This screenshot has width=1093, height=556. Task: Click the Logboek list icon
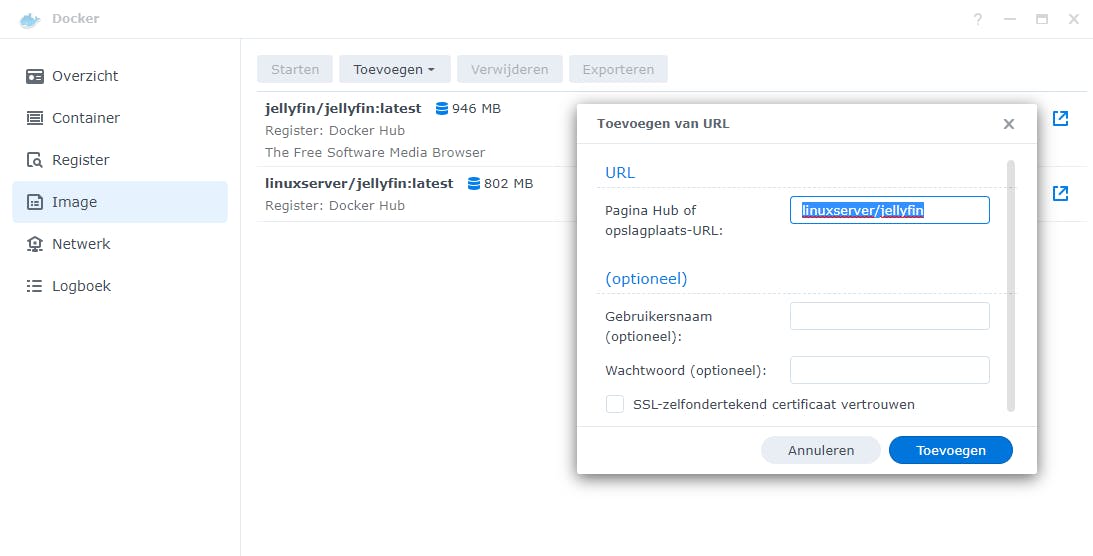35,286
